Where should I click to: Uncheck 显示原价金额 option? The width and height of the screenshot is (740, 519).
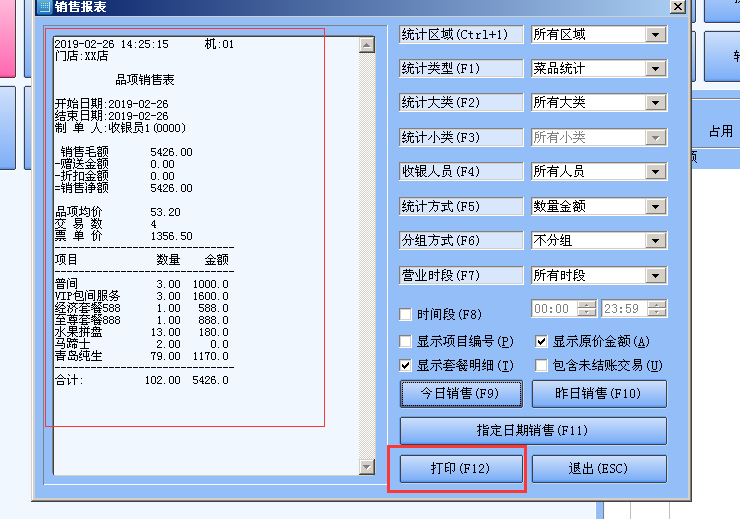(542, 341)
